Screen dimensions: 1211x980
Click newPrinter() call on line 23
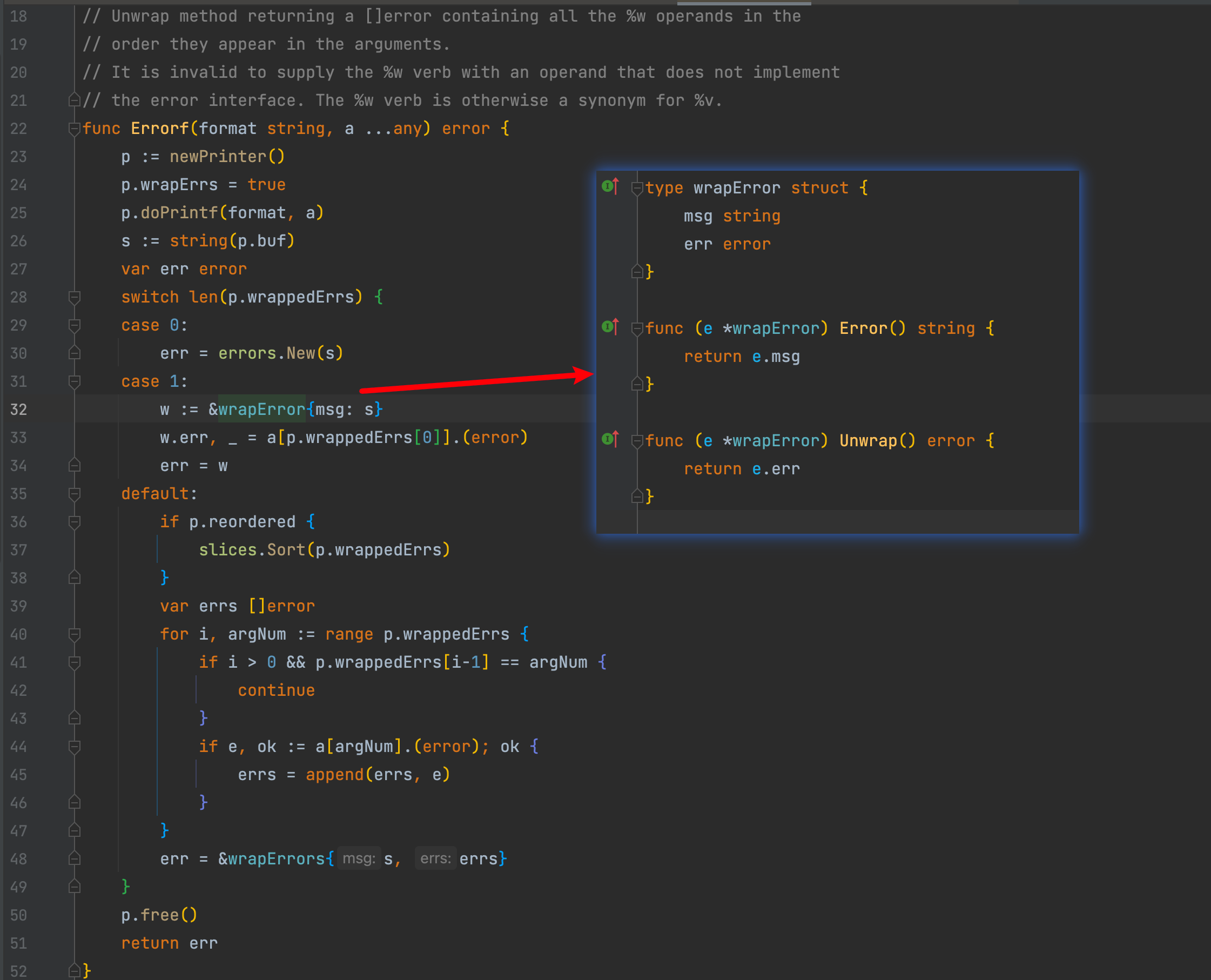click(227, 156)
